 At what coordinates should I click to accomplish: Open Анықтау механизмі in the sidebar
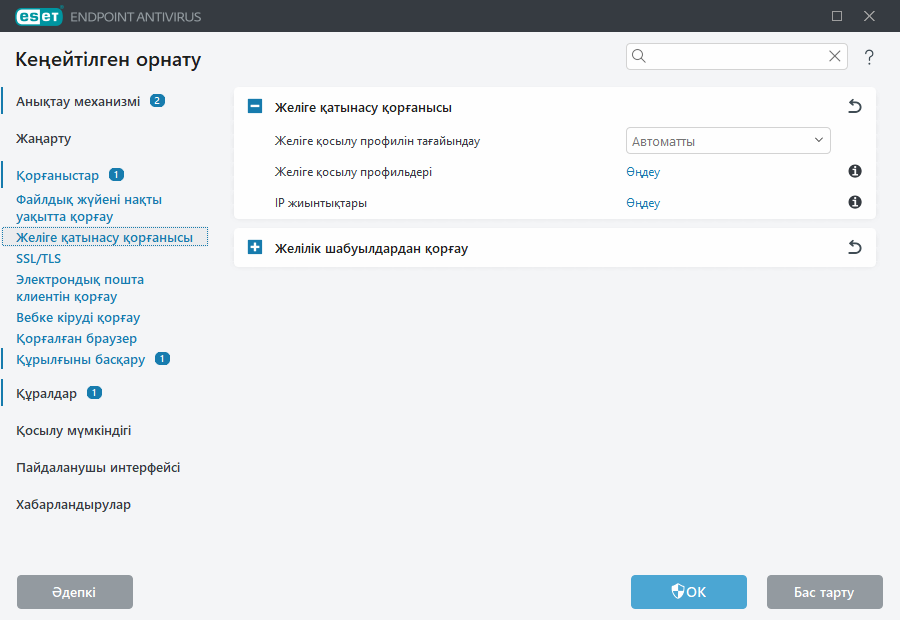78,101
